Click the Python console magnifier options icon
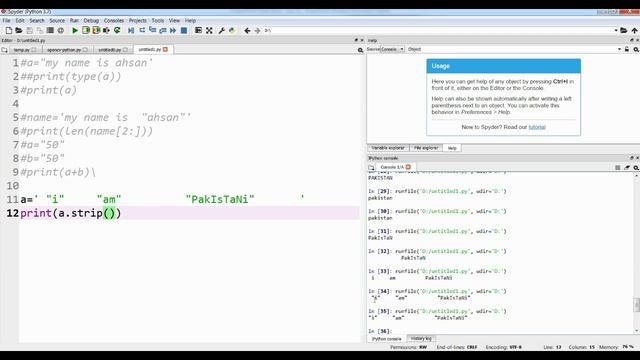 pyautogui.click(x=636, y=167)
